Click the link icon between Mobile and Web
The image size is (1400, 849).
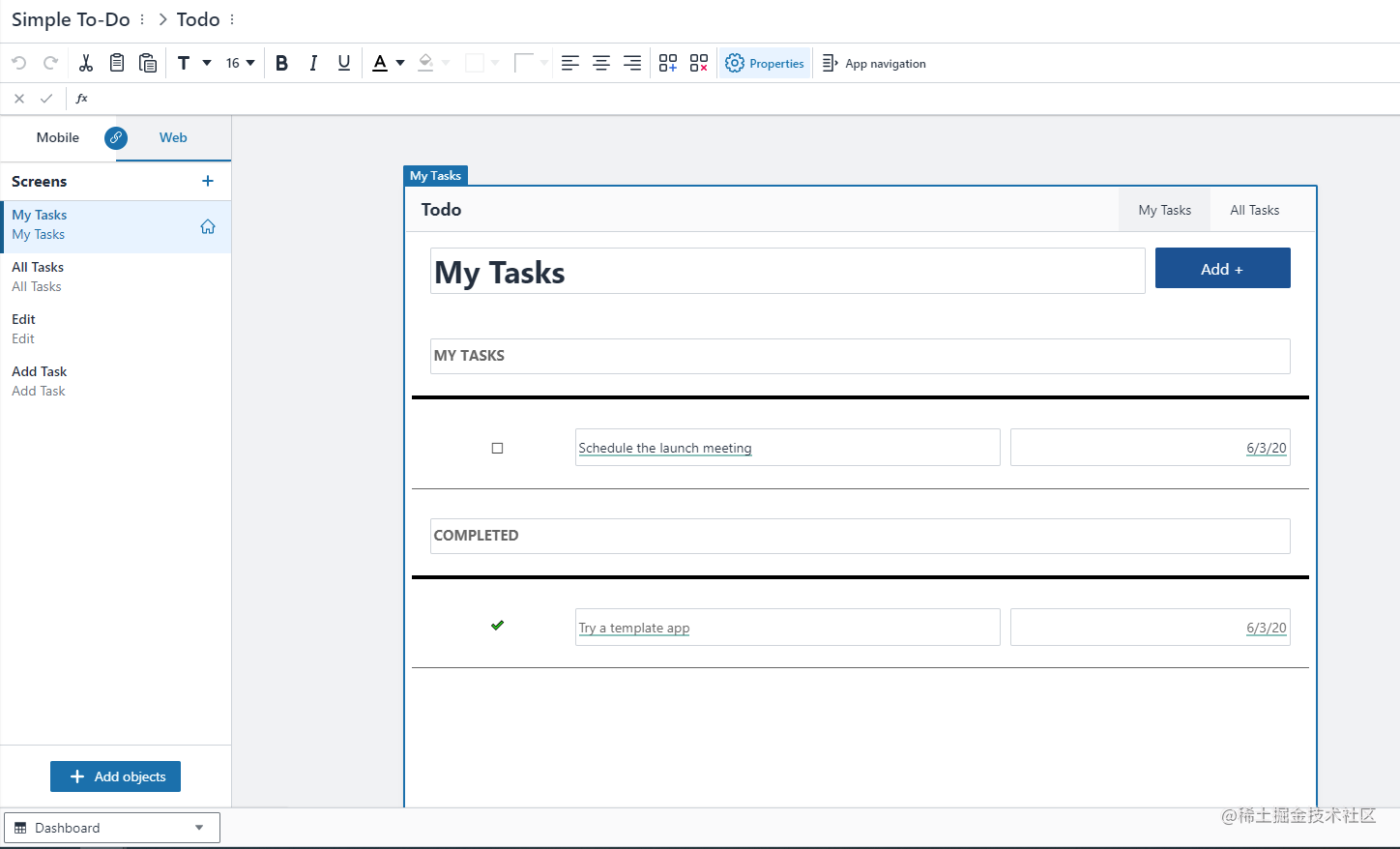click(116, 137)
